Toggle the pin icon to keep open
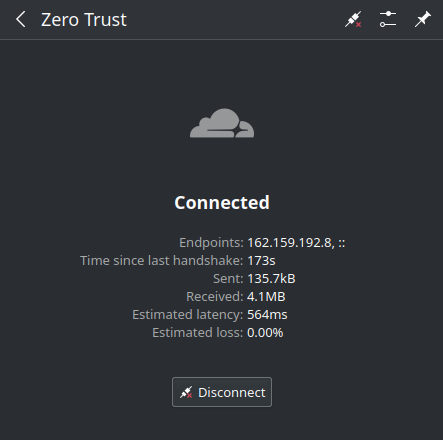This screenshot has width=443, height=440. [x=423, y=19]
